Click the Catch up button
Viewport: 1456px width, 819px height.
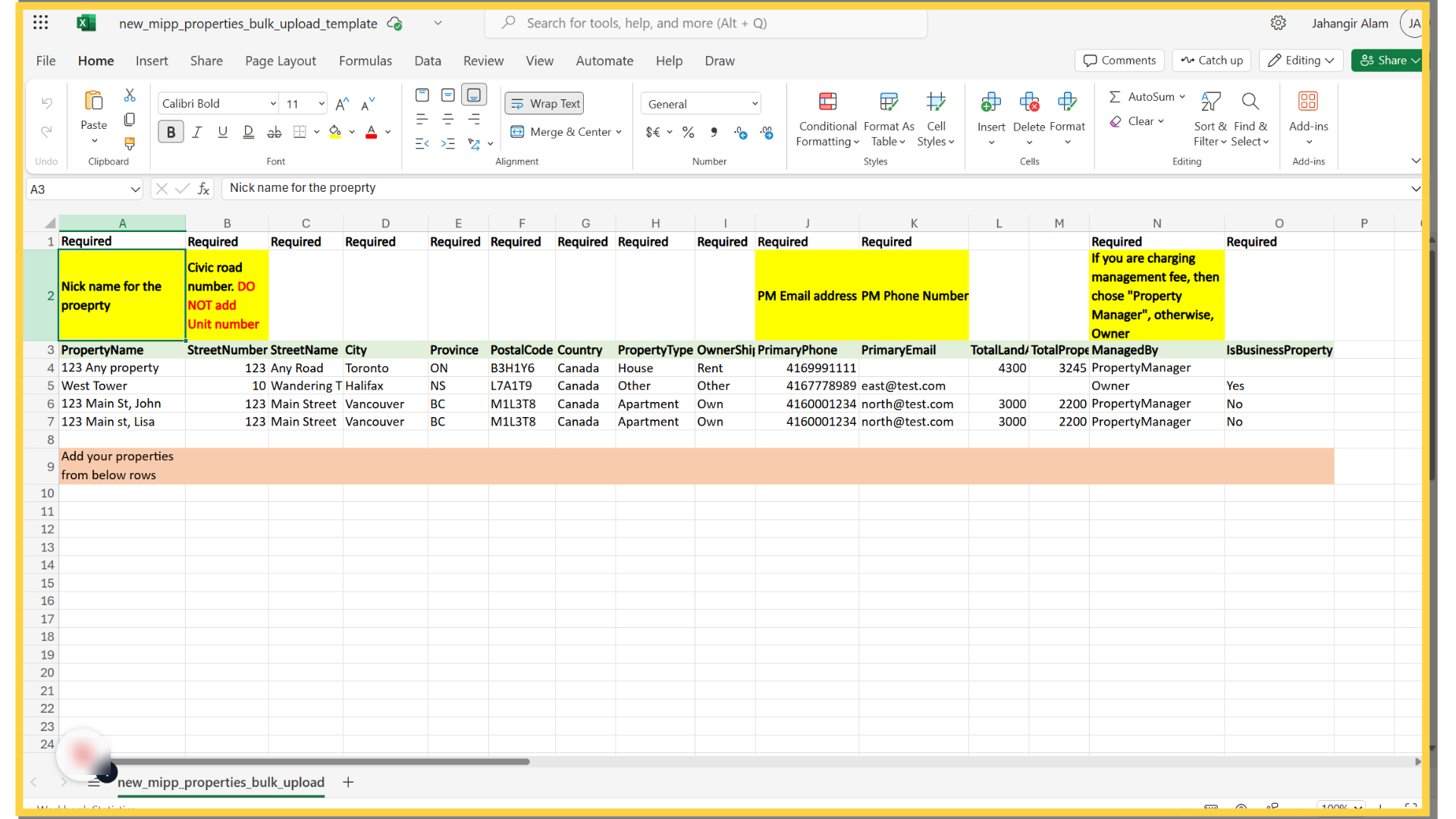[1212, 61]
